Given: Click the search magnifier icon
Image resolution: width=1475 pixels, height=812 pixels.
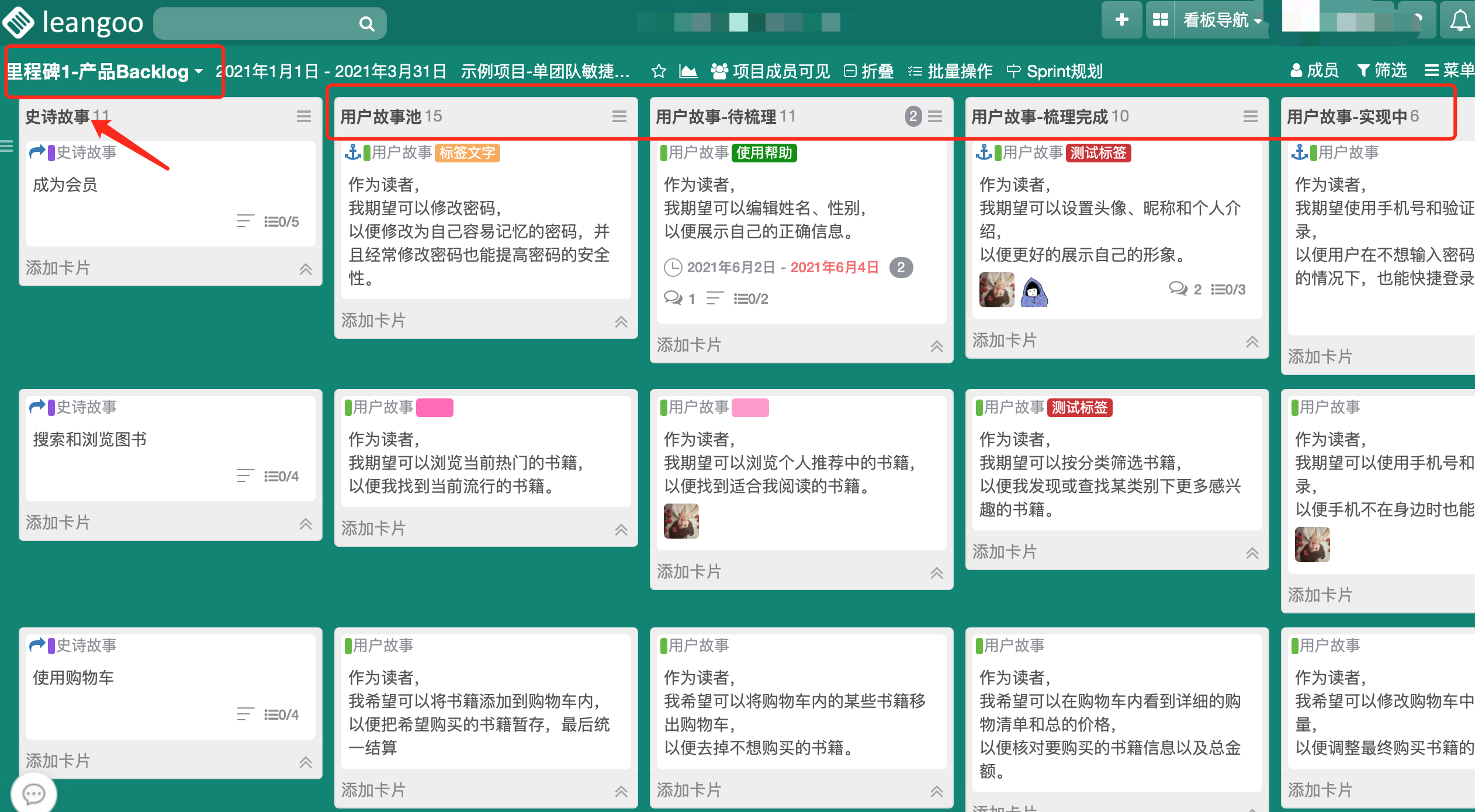Looking at the screenshot, I should click(366, 24).
